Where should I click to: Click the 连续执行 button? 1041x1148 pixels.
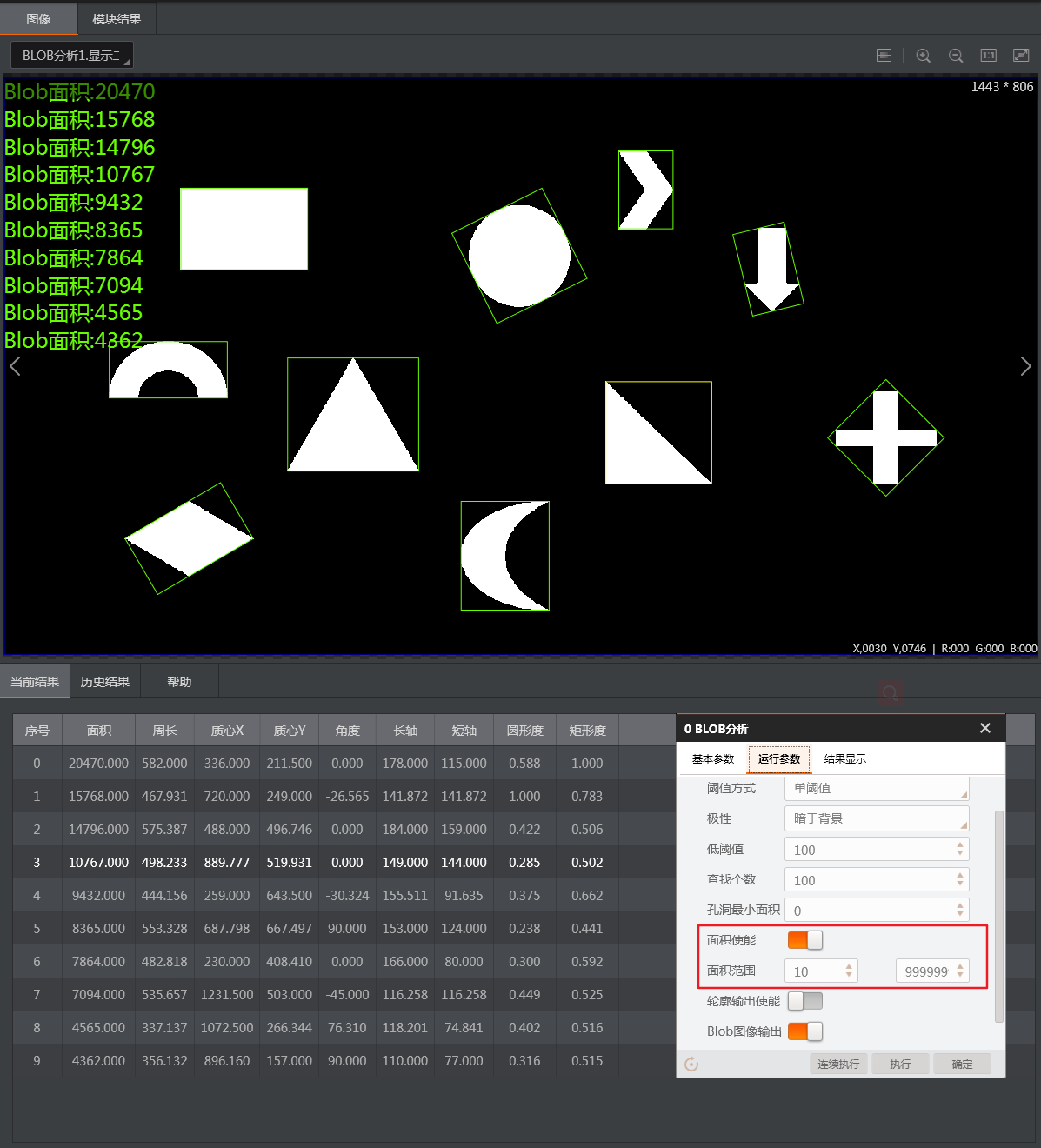pyautogui.click(x=837, y=1063)
